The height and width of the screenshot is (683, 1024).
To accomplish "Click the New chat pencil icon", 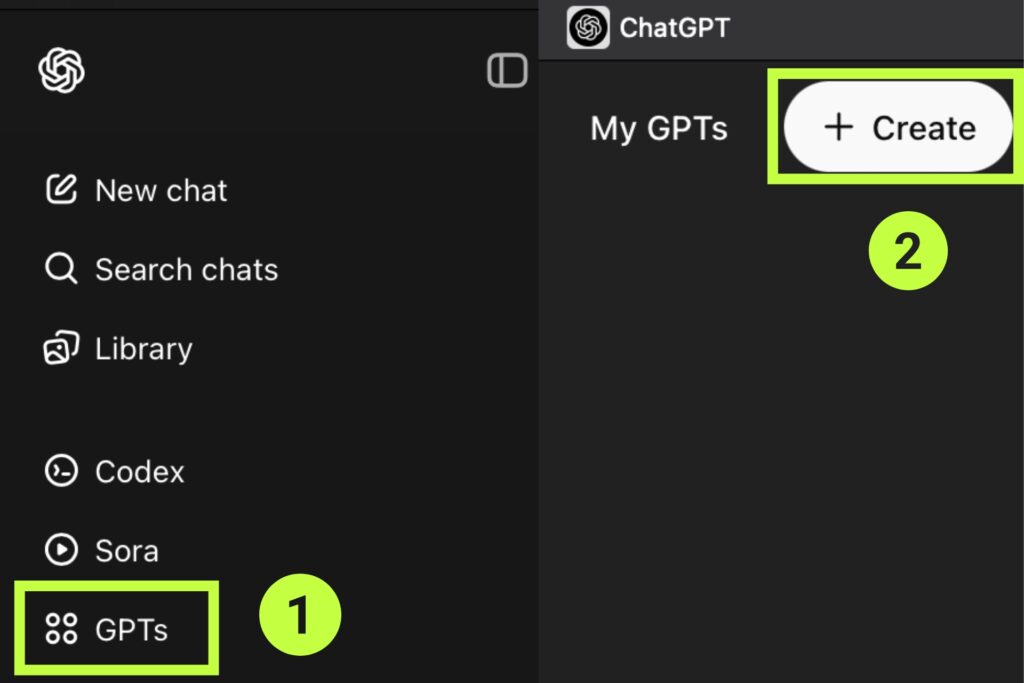I will coord(61,190).
